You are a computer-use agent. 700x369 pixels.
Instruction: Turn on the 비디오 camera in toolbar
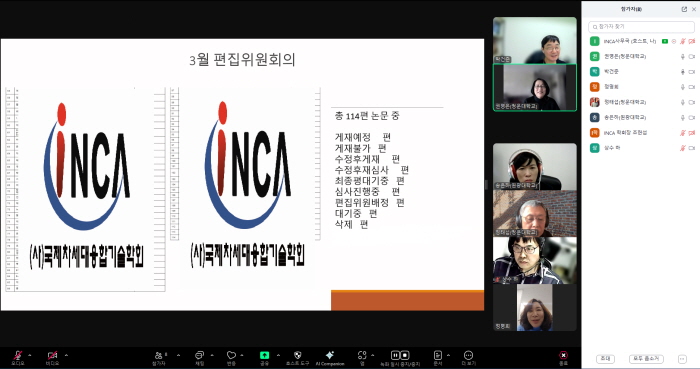(x=52, y=355)
